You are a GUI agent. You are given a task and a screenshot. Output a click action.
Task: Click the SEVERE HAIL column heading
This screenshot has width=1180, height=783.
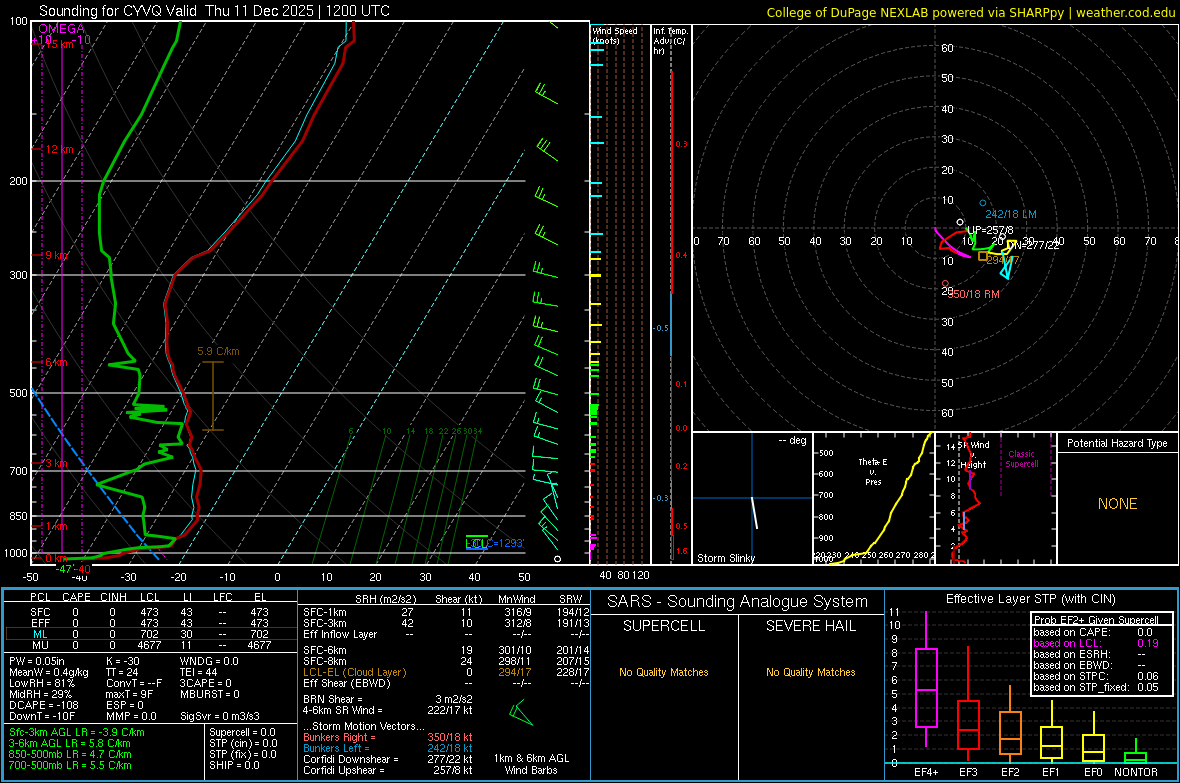[810, 626]
